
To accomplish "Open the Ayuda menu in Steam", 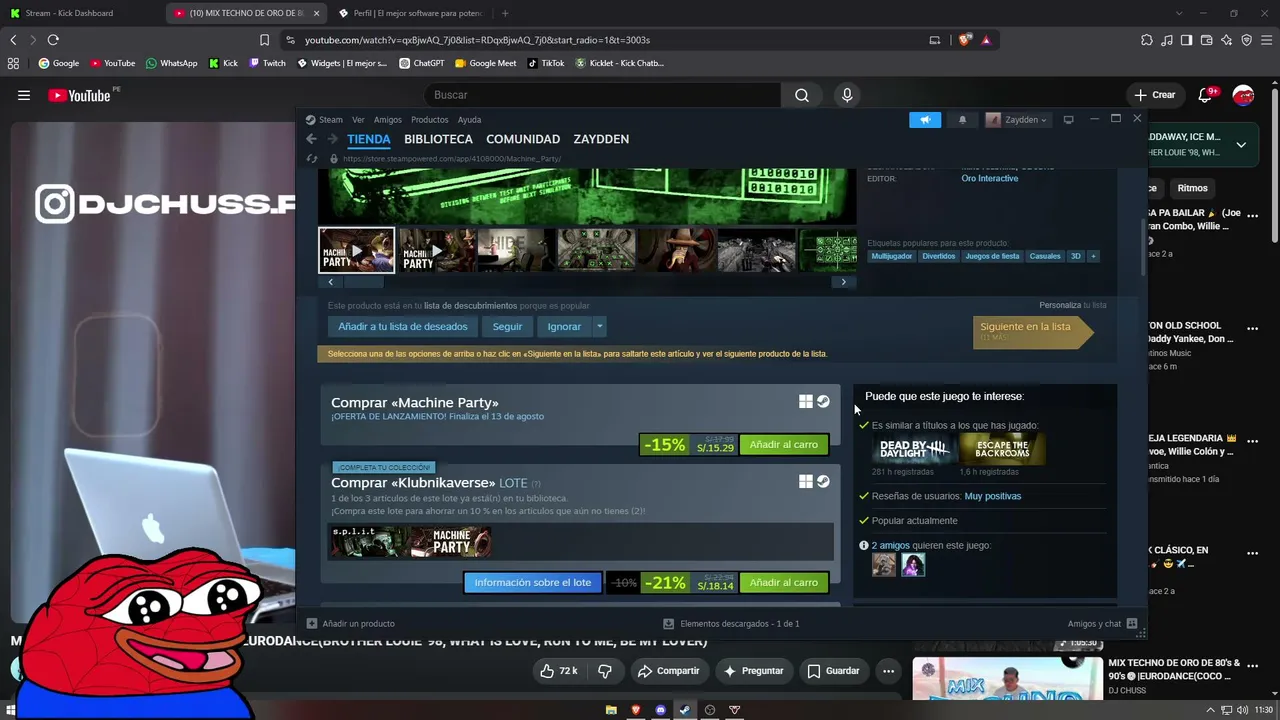I will (469, 120).
